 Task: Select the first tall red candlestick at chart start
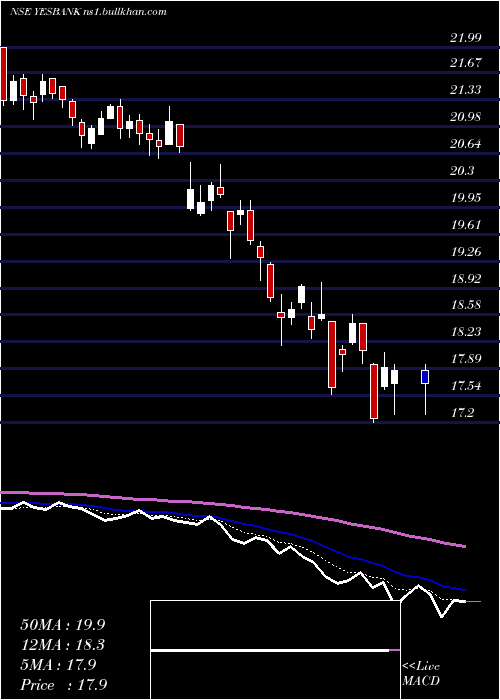coord(4,74)
